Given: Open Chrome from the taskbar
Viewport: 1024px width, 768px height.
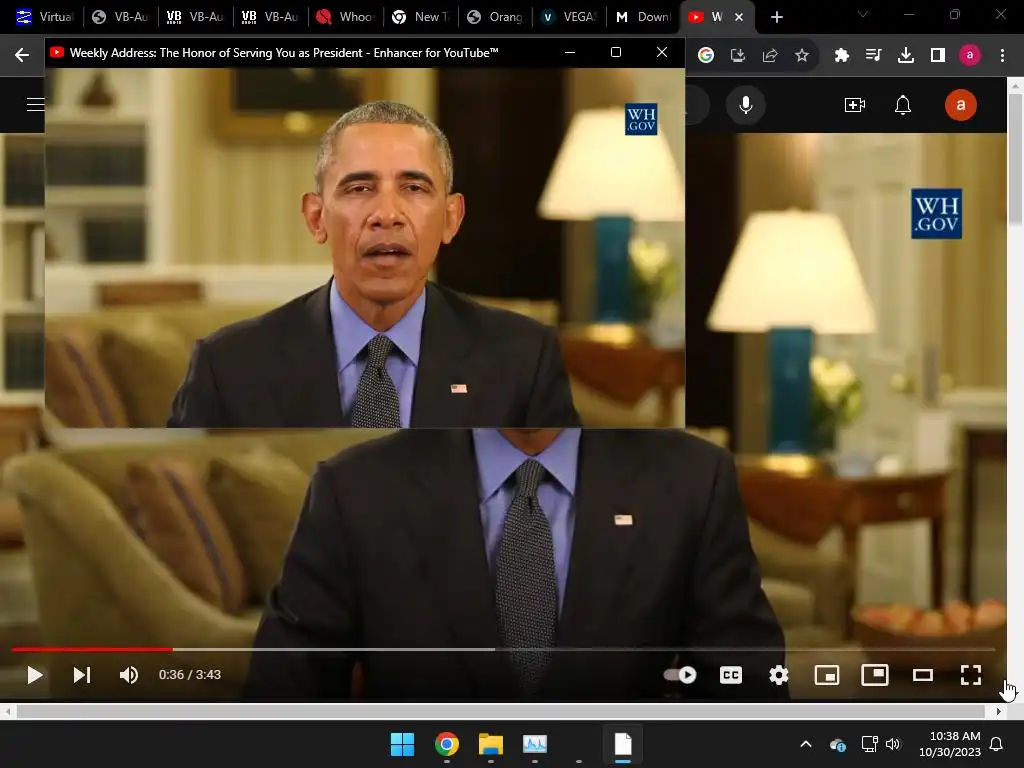Looking at the screenshot, I should 447,744.
